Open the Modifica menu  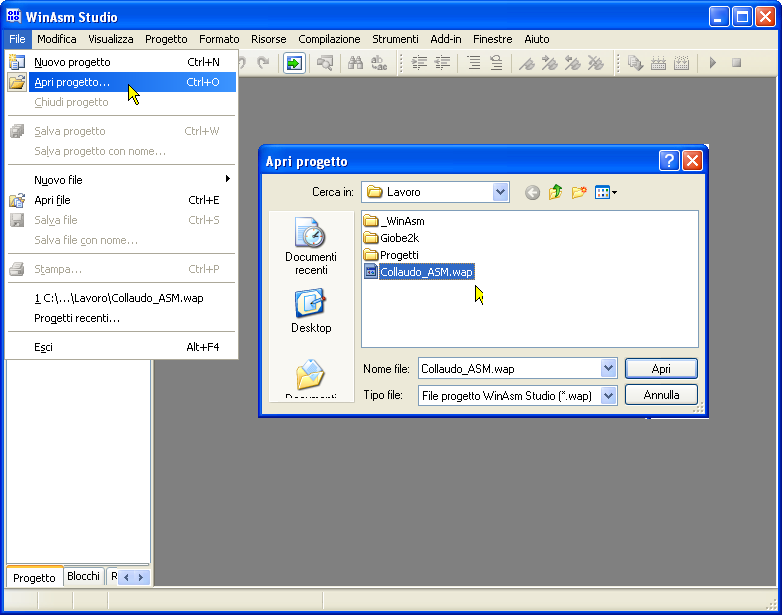click(x=57, y=39)
